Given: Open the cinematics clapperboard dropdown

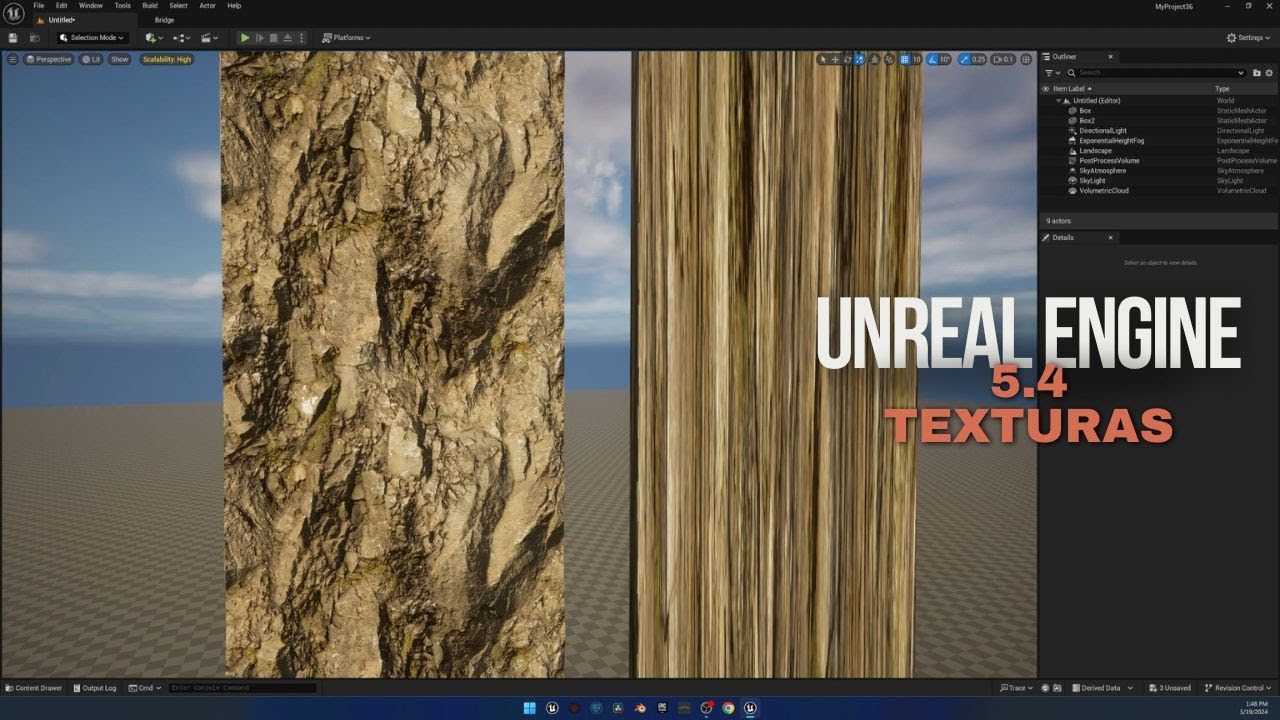Looking at the screenshot, I should [x=209, y=38].
